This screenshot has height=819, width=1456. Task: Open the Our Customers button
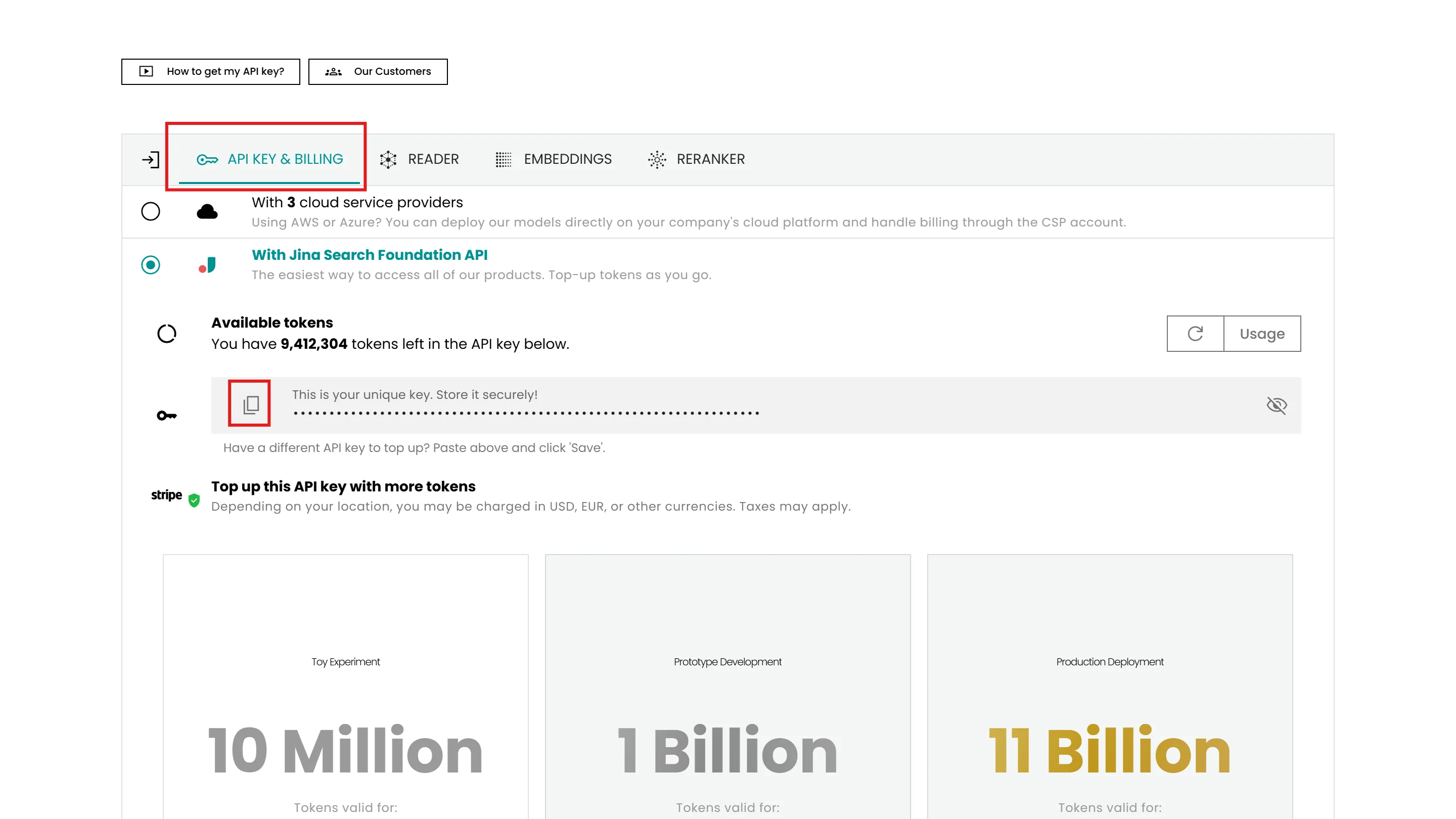(378, 72)
